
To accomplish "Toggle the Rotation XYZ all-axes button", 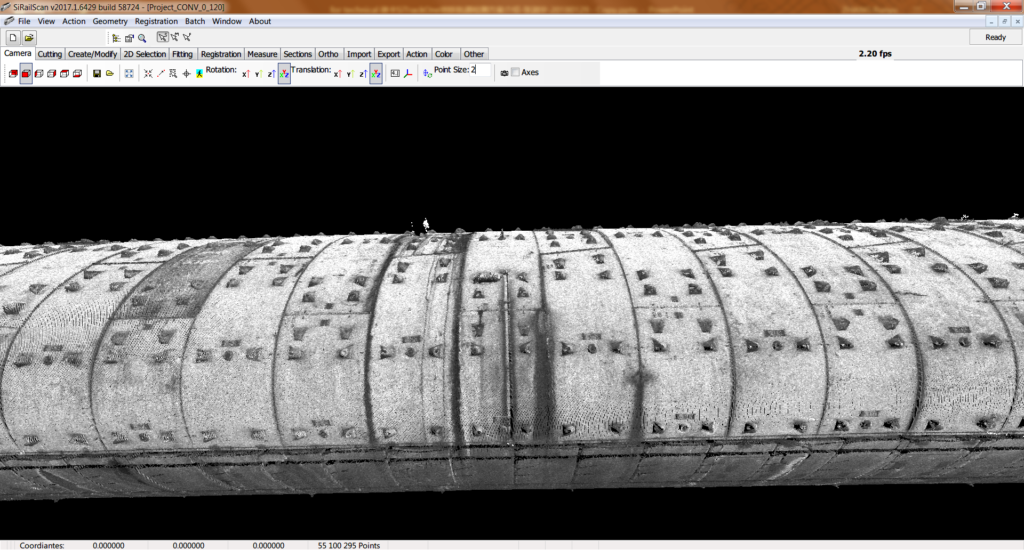I will coord(284,73).
